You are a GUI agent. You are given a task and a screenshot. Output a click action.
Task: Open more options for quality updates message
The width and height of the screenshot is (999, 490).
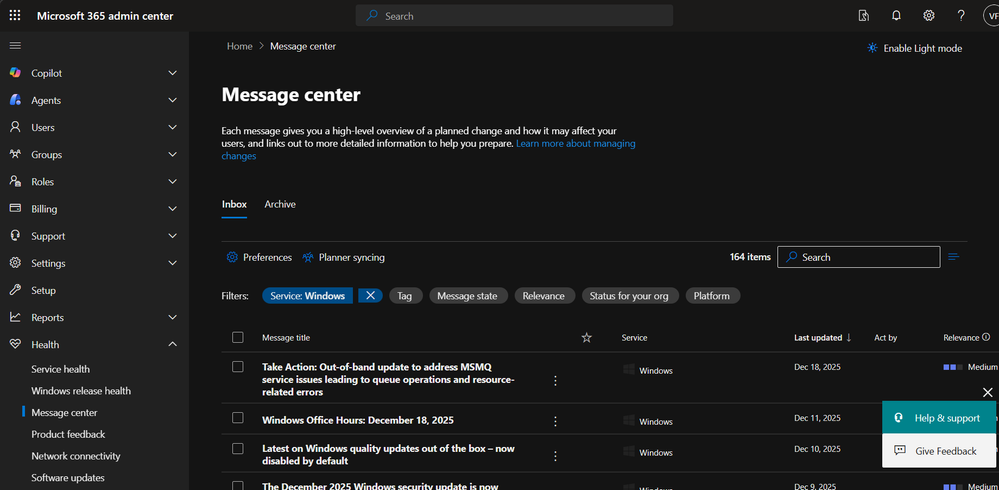point(555,456)
